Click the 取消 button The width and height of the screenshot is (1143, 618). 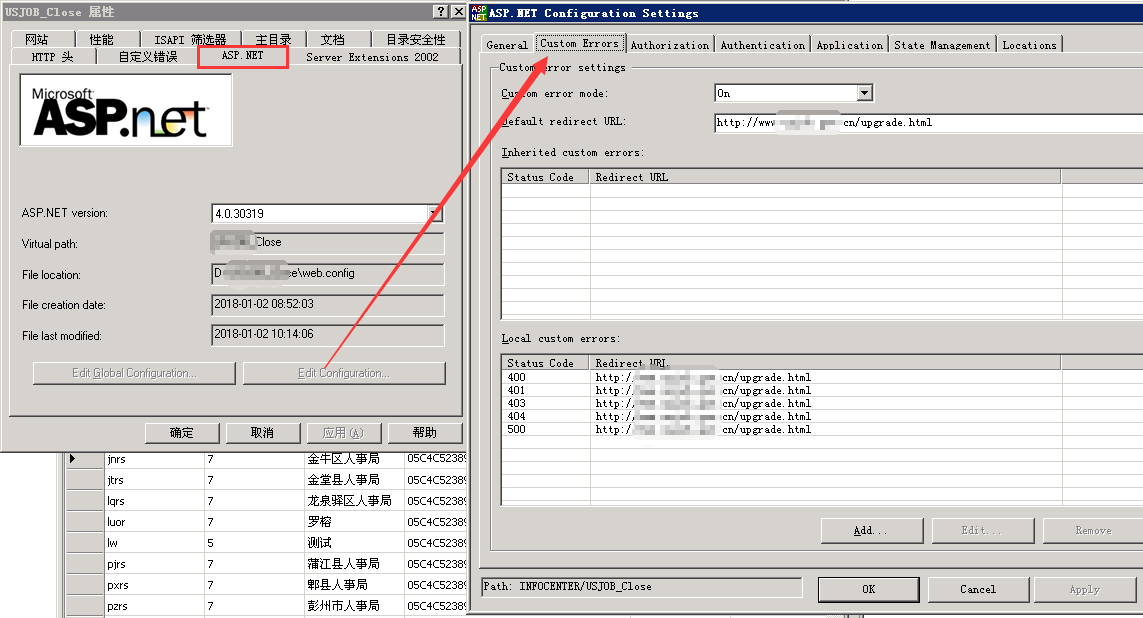(x=262, y=433)
